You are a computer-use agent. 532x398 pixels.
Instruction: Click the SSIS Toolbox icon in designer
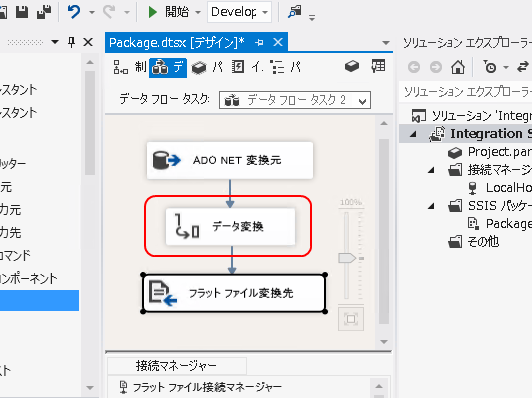pos(352,66)
